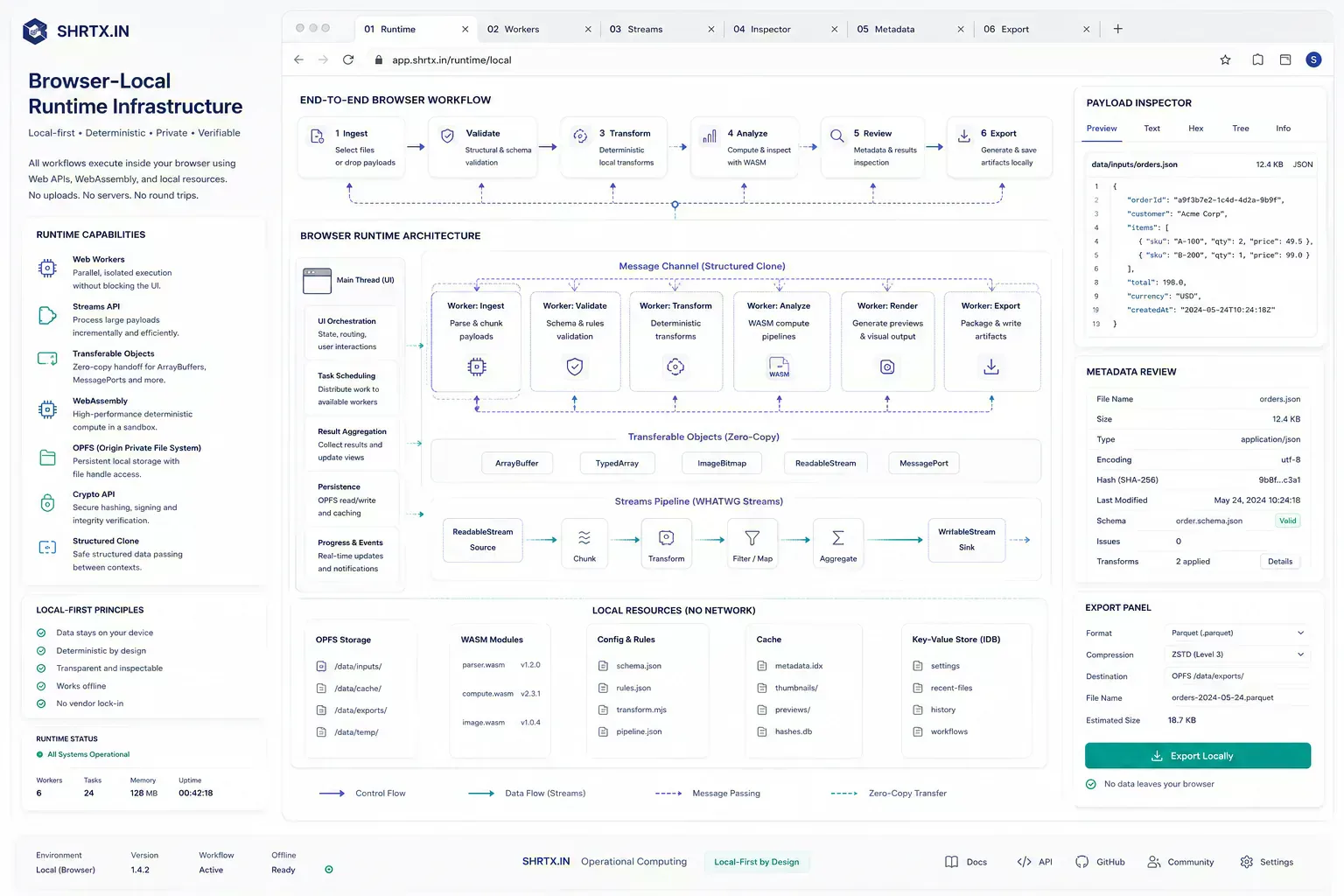Click the Worker: Transform gear icon
1344x896 pixels.
coord(675,367)
